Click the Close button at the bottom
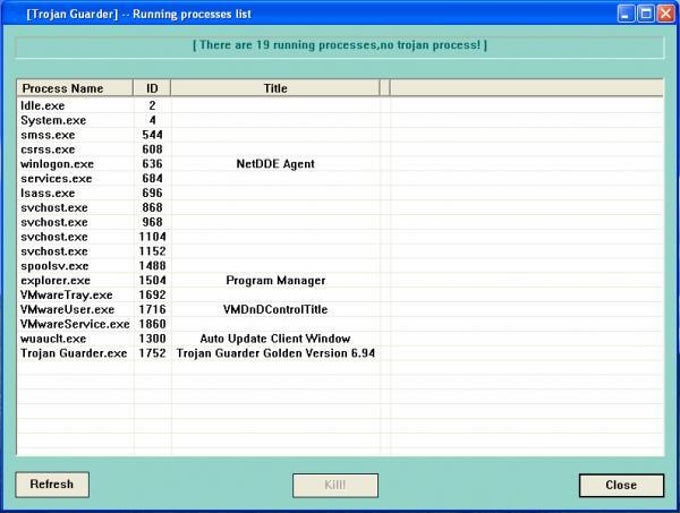The image size is (680, 513). 621,485
